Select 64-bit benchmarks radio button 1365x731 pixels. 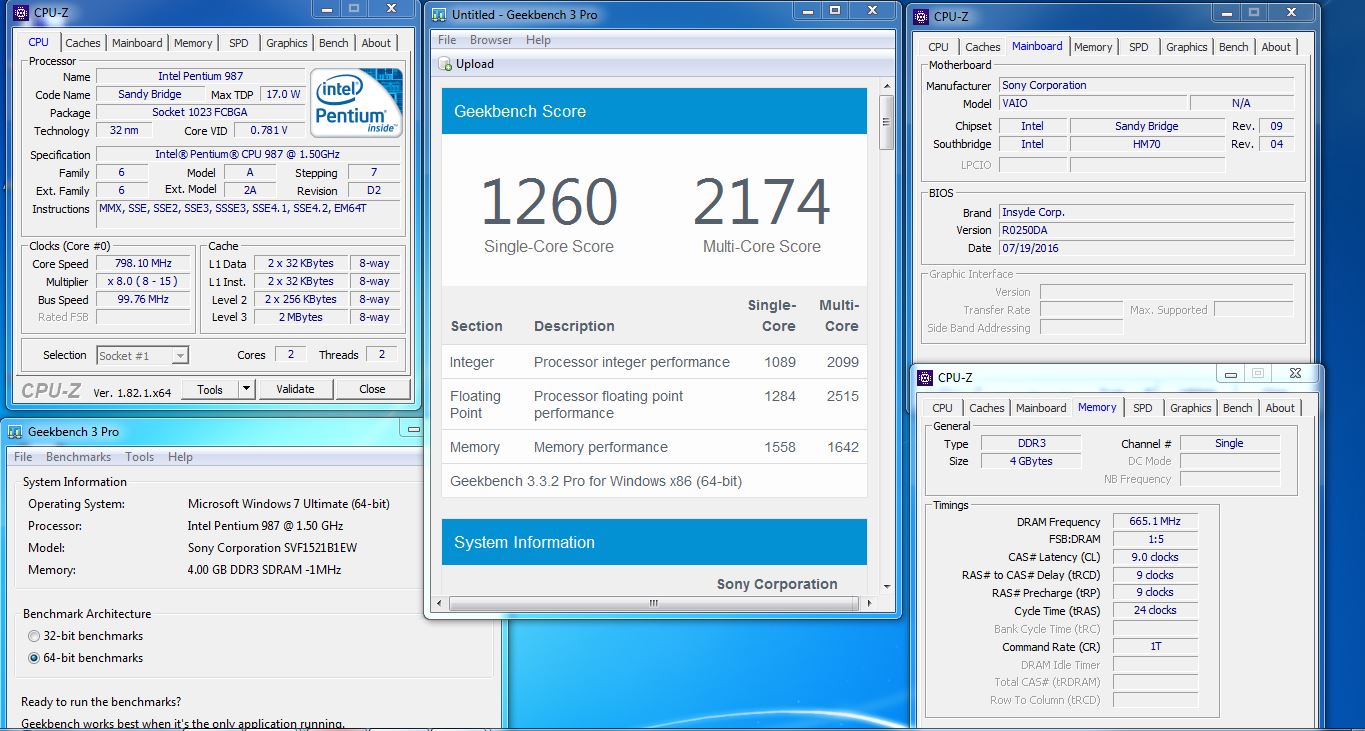(x=35, y=658)
